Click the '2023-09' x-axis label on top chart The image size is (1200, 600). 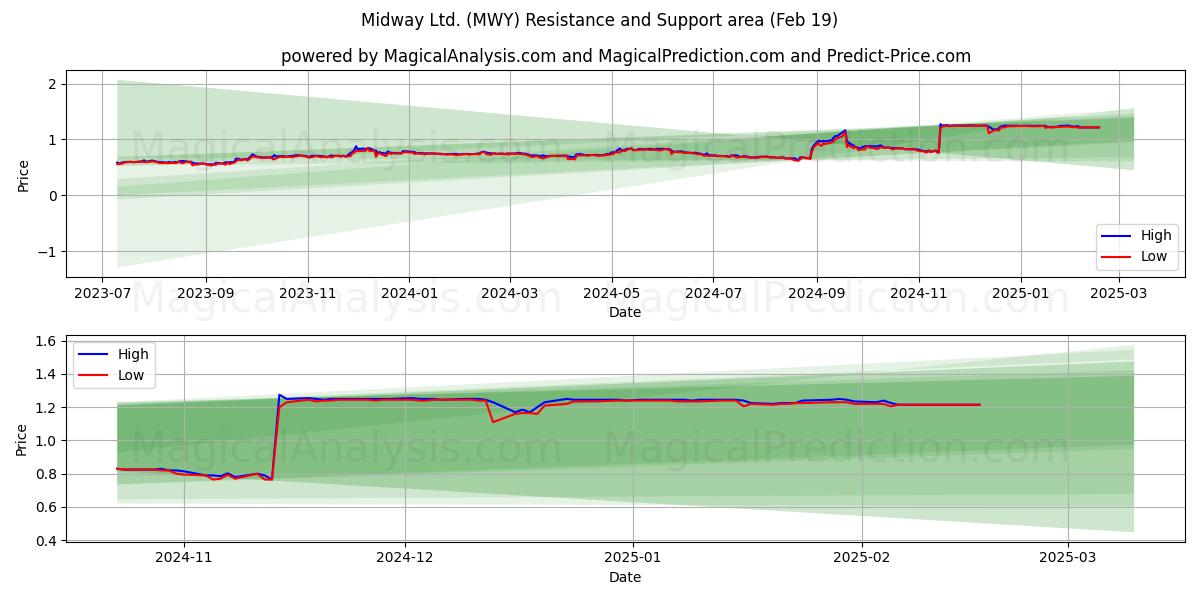point(206,295)
